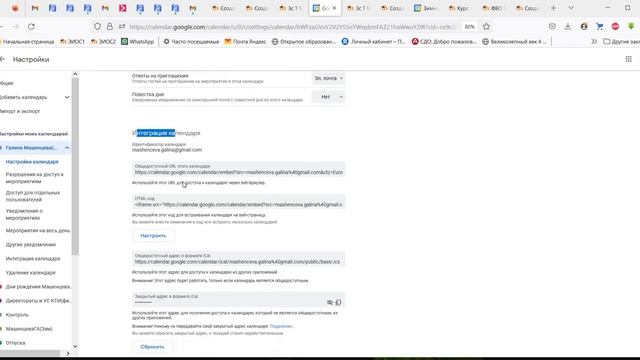
Task: Click the Настроить button
Action: tap(153, 236)
